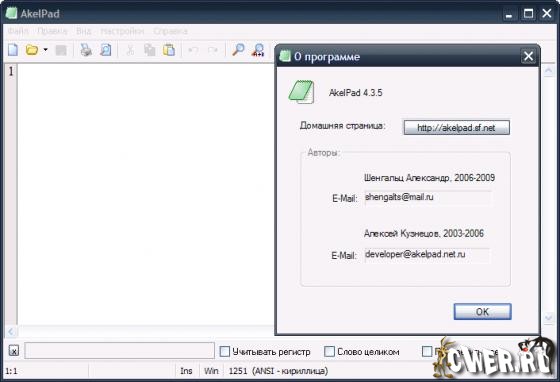This screenshot has width=560, height=382.
Task: Click the Paste clipboard toolbar icon
Action: pyautogui.click(x=169, y=50)
